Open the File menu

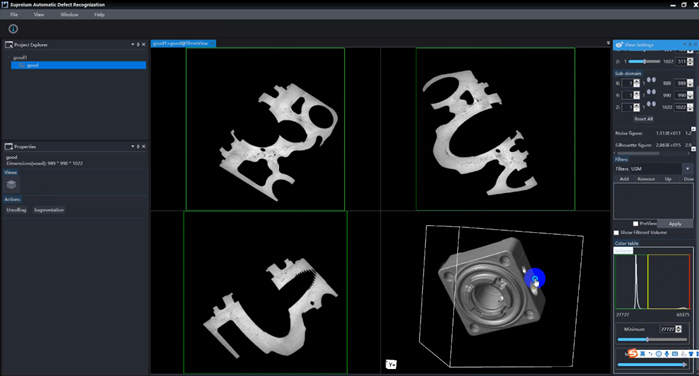tap(14, 15)
